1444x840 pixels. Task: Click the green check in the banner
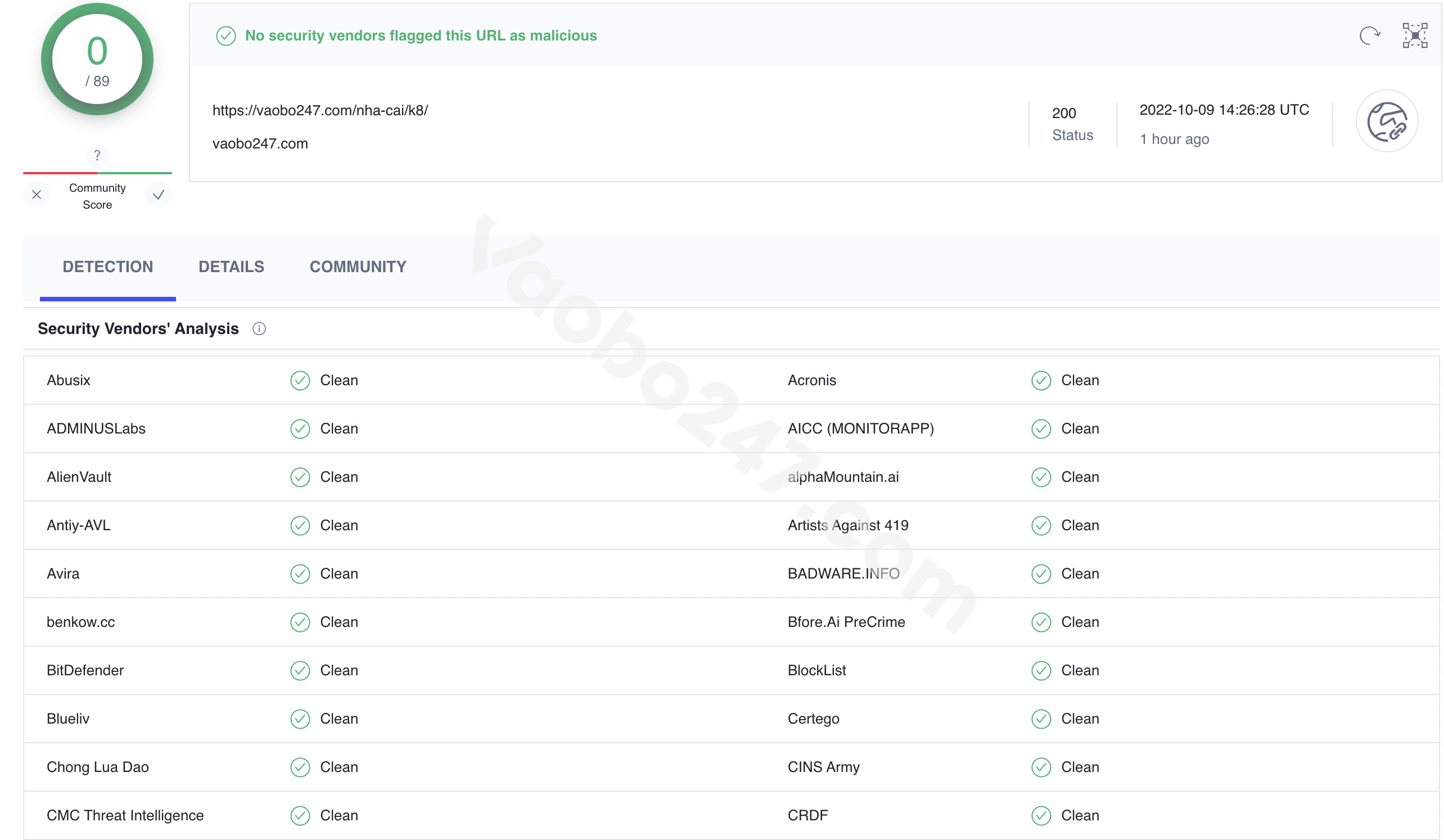[226, 35]
